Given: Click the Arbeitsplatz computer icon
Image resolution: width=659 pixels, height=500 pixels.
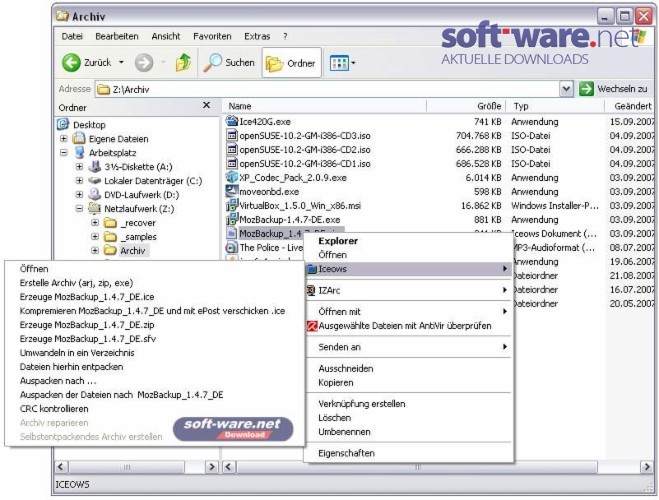Looking at the screenshot, I should click(79, 153).
